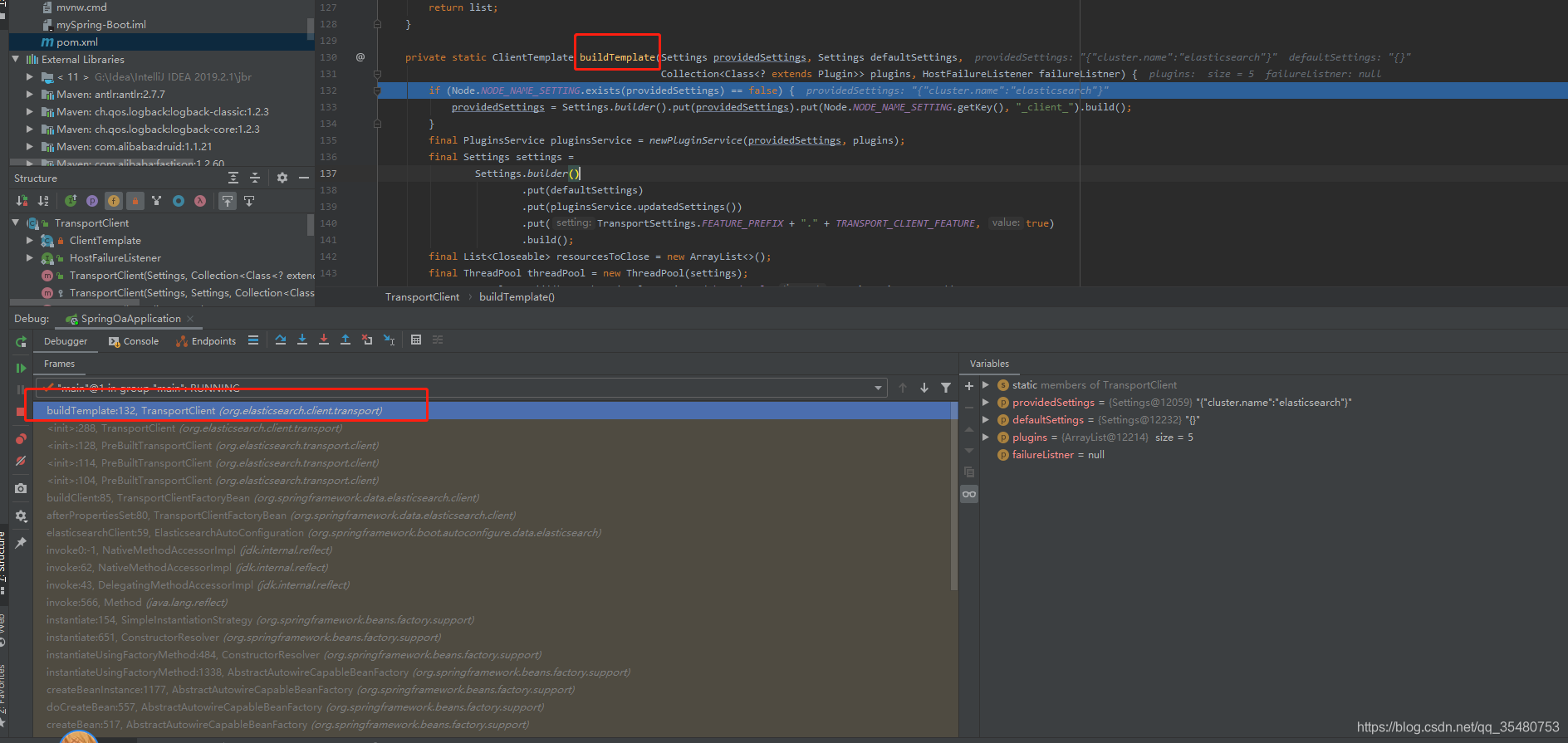Expand Maven: antlr:antlr:2.7.7 library

tap(31, 94)
